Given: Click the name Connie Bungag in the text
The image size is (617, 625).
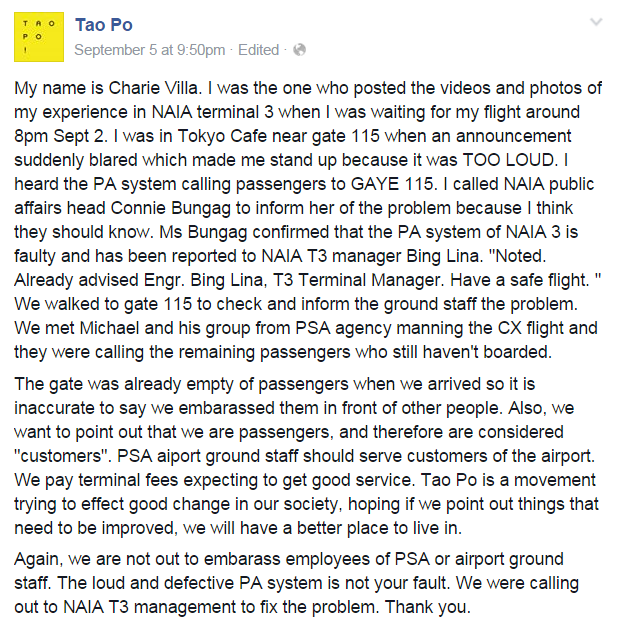Looking at the screenshot, I should coord(171,208).
